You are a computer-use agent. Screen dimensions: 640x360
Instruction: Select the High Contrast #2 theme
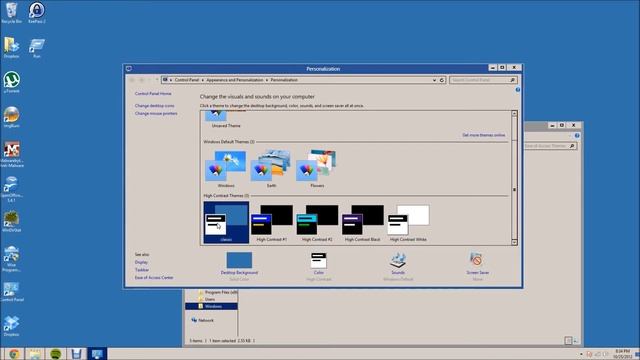(317, 223)
